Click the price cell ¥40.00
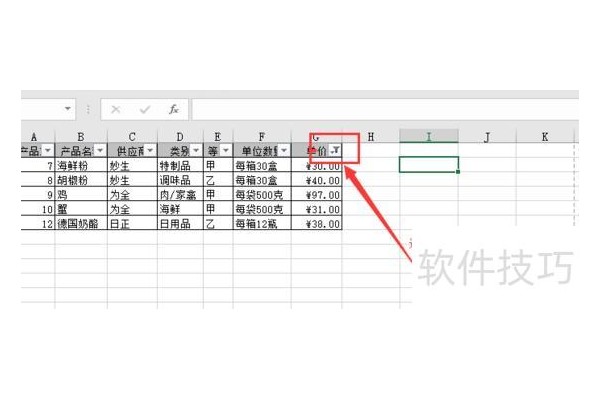The height and width of the screenshot is (400, 600). pos(316,180)
